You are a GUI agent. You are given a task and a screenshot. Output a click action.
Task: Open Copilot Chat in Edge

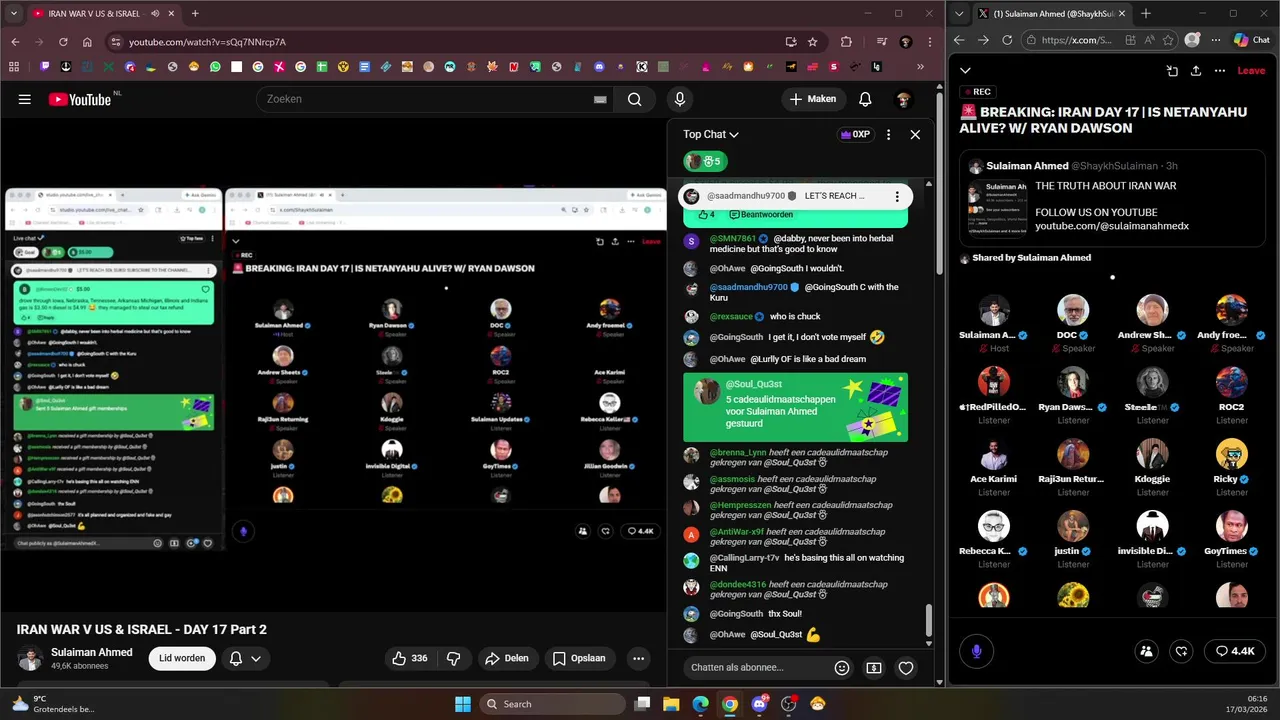(1252, 40)
